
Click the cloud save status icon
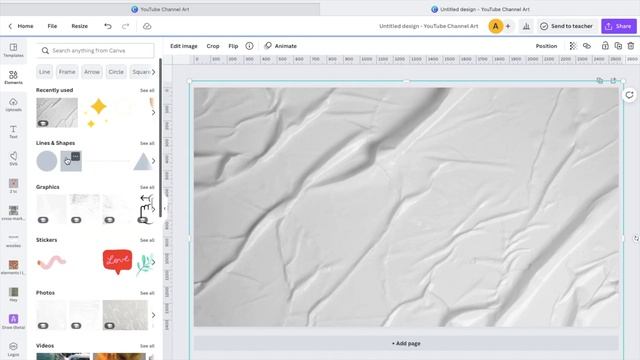[x=147, y=26]
